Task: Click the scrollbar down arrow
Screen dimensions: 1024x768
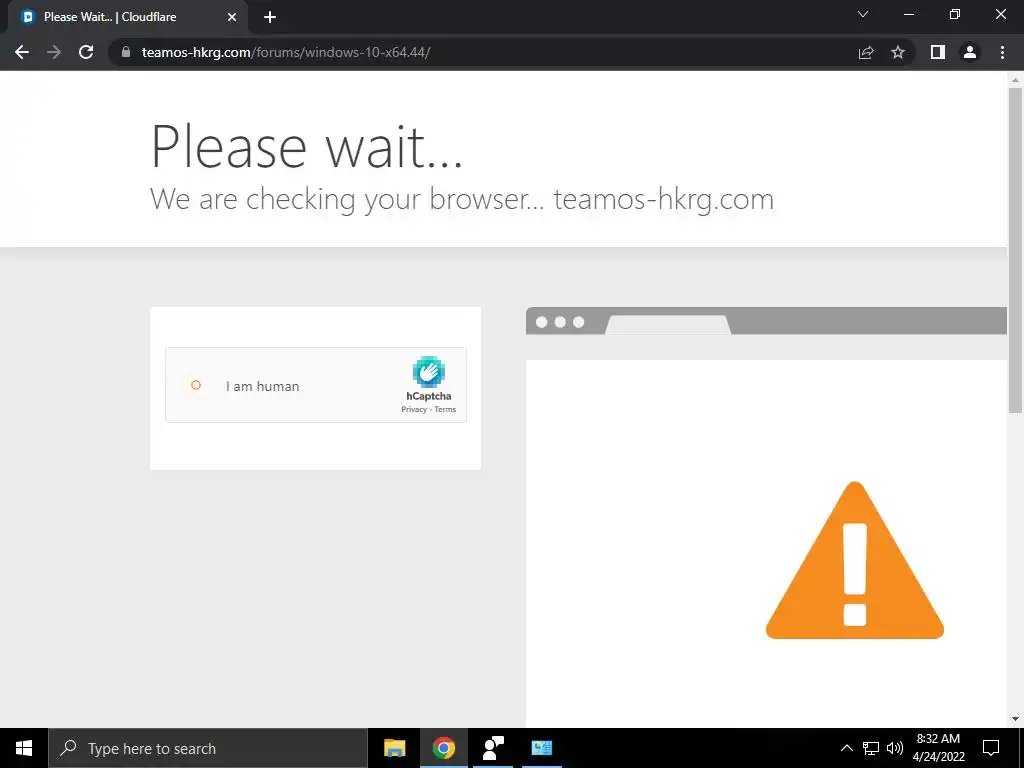Action: (1015, 719)
